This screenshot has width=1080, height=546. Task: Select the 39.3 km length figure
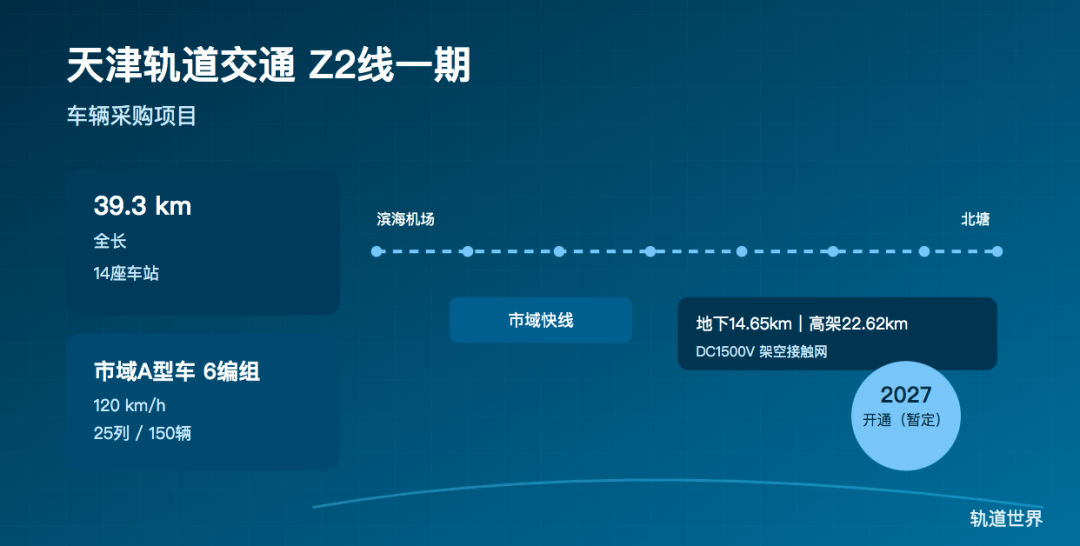142,206
